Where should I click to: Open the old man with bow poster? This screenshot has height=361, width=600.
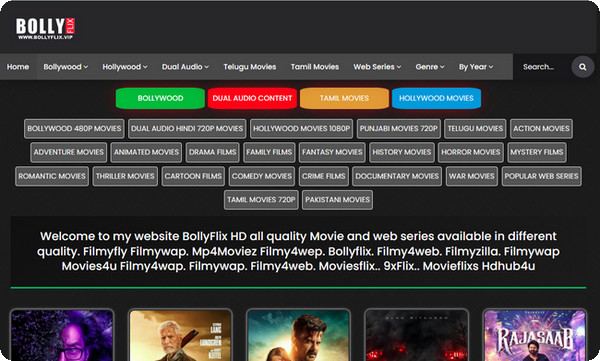point(180,335)
